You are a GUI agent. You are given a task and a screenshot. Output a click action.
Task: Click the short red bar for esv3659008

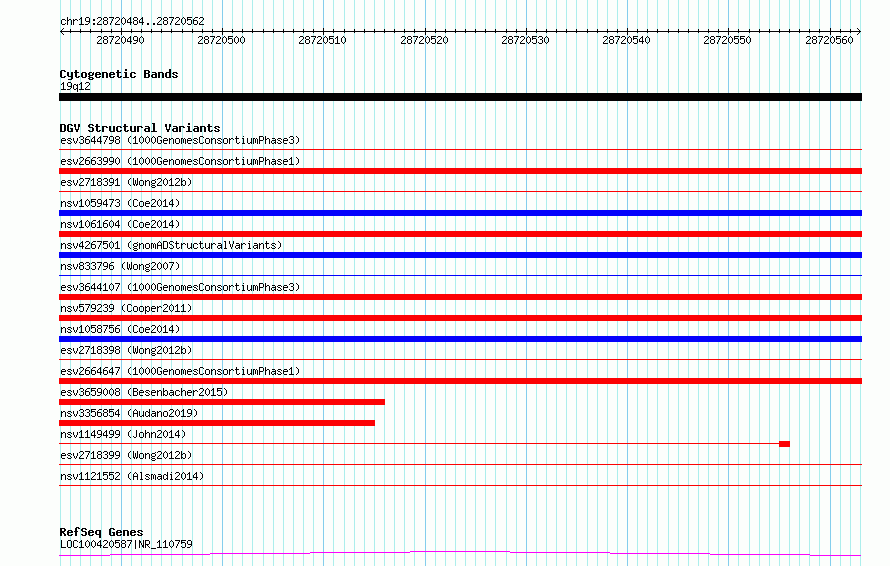click(222, 402)
